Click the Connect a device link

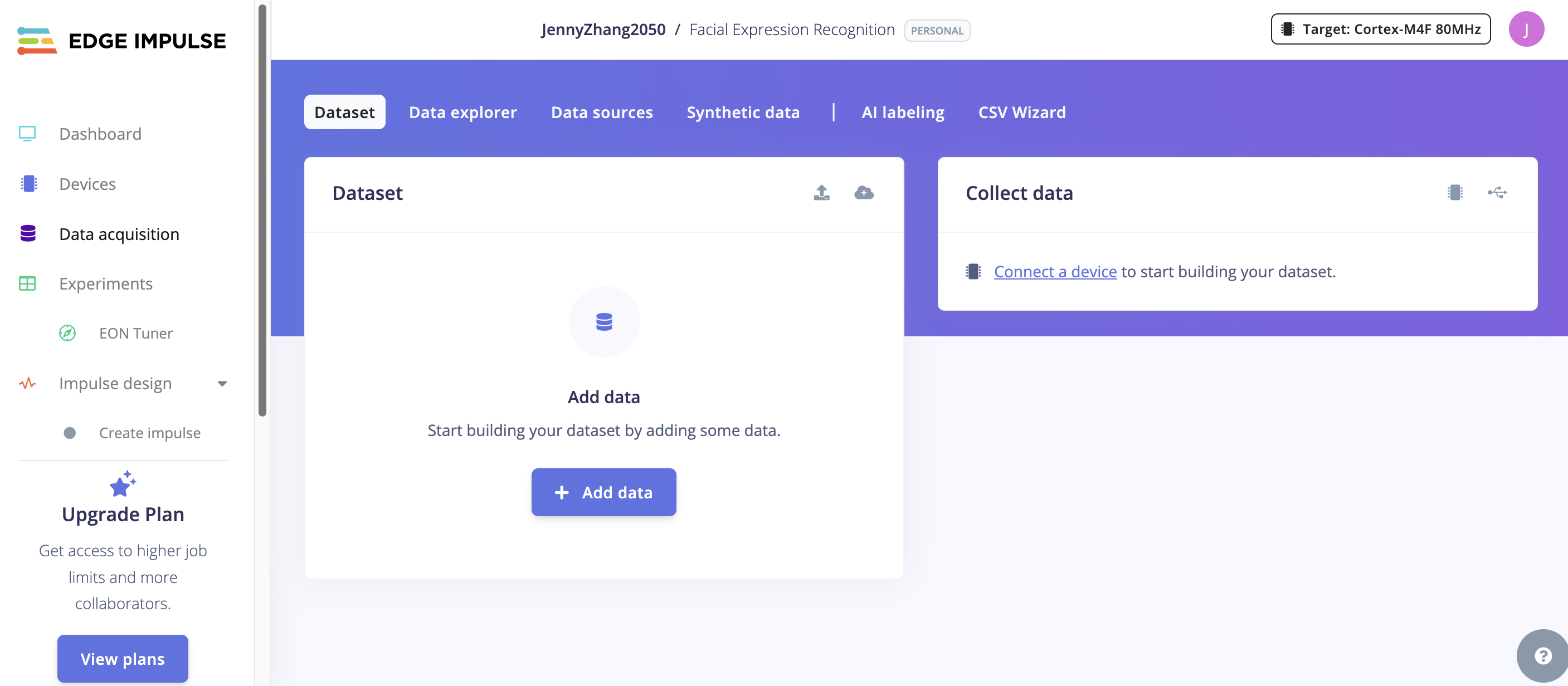(x=1055, y=271)
